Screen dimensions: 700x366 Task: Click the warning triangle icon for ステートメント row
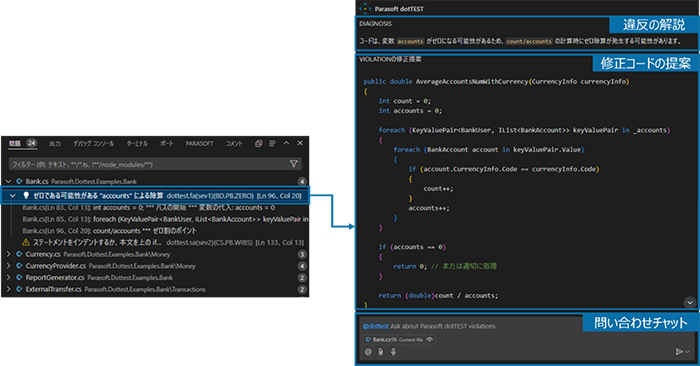point(26,242)
